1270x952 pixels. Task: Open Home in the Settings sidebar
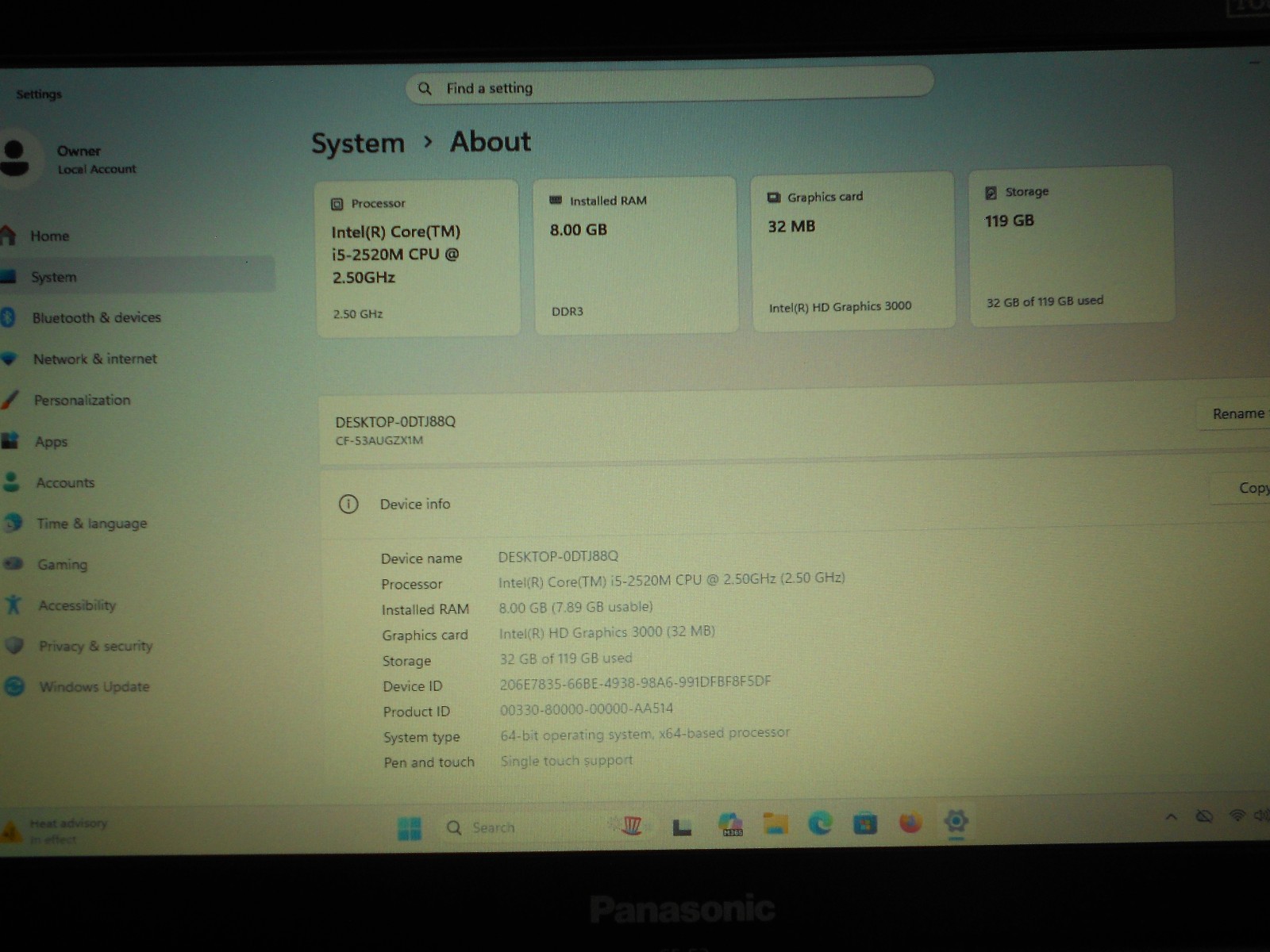(x=49, y=236)
